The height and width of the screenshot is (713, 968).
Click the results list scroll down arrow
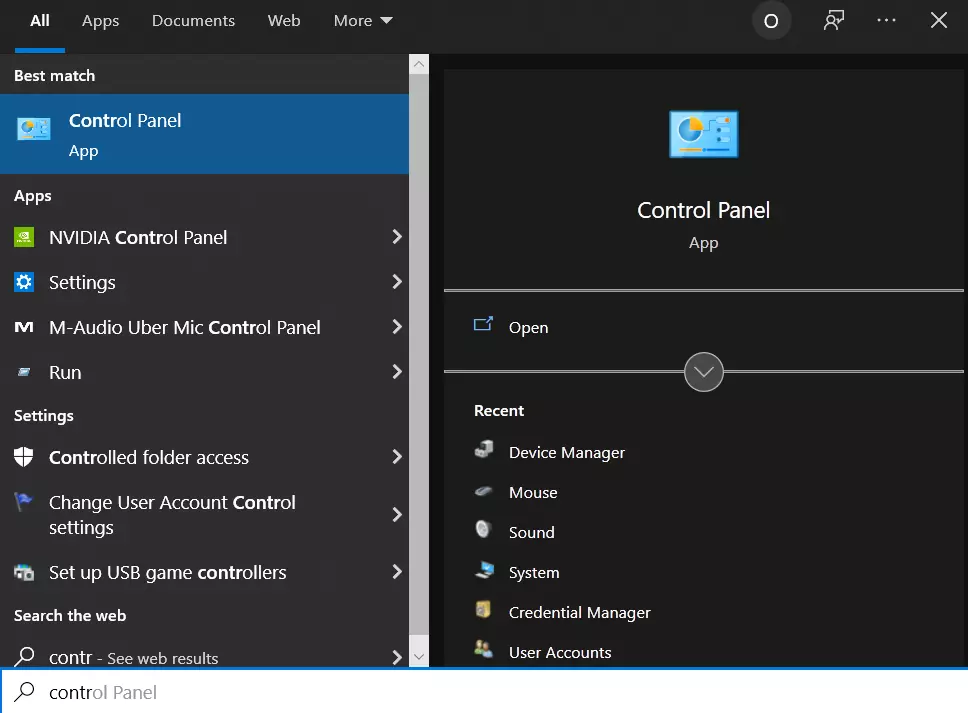419,657
